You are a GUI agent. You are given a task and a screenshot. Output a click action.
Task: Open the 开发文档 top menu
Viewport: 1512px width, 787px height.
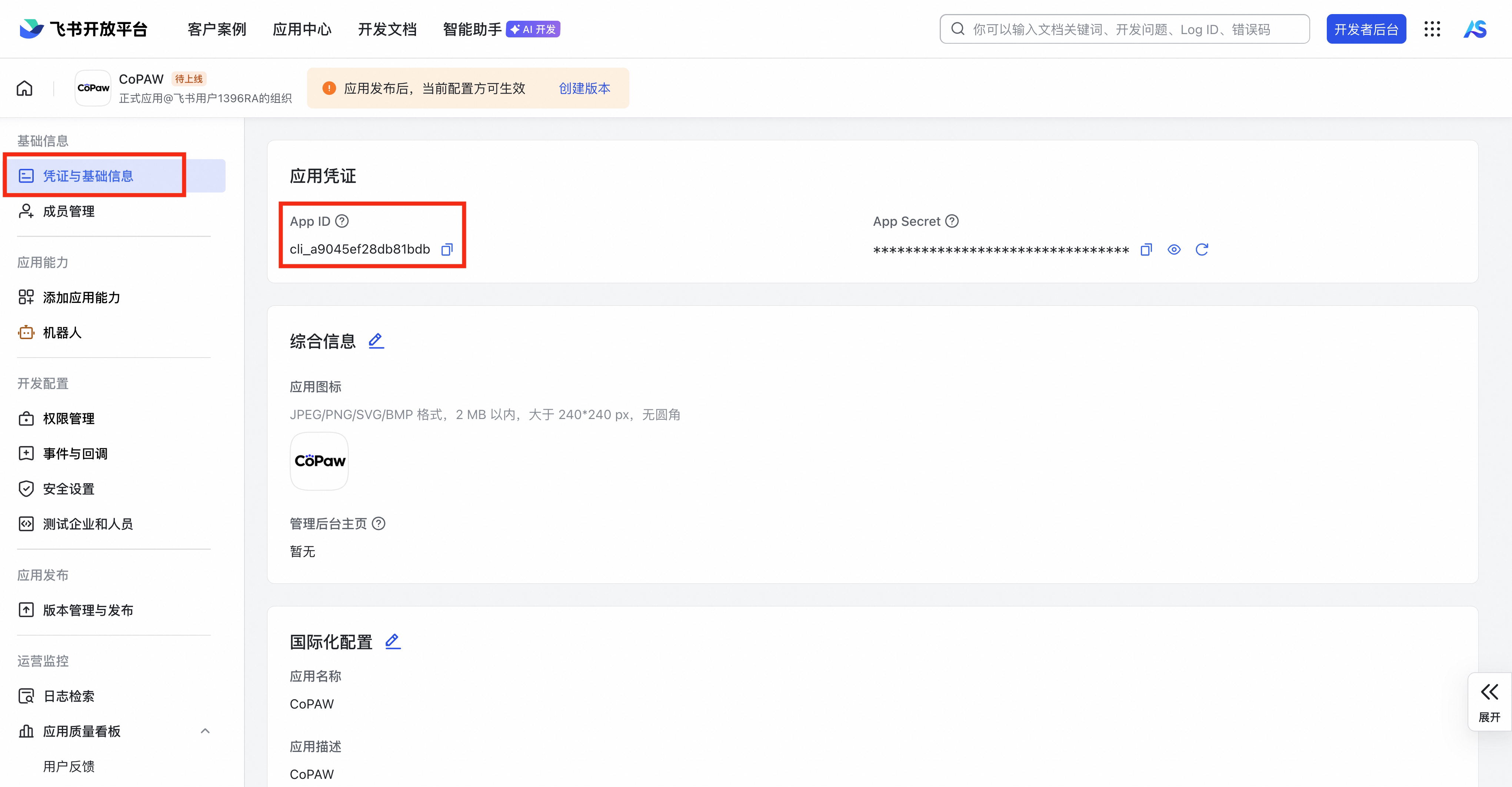tap(387, 29)
